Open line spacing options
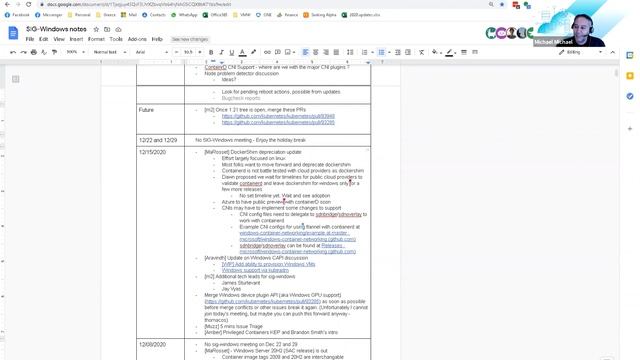 tap(350, 52)
